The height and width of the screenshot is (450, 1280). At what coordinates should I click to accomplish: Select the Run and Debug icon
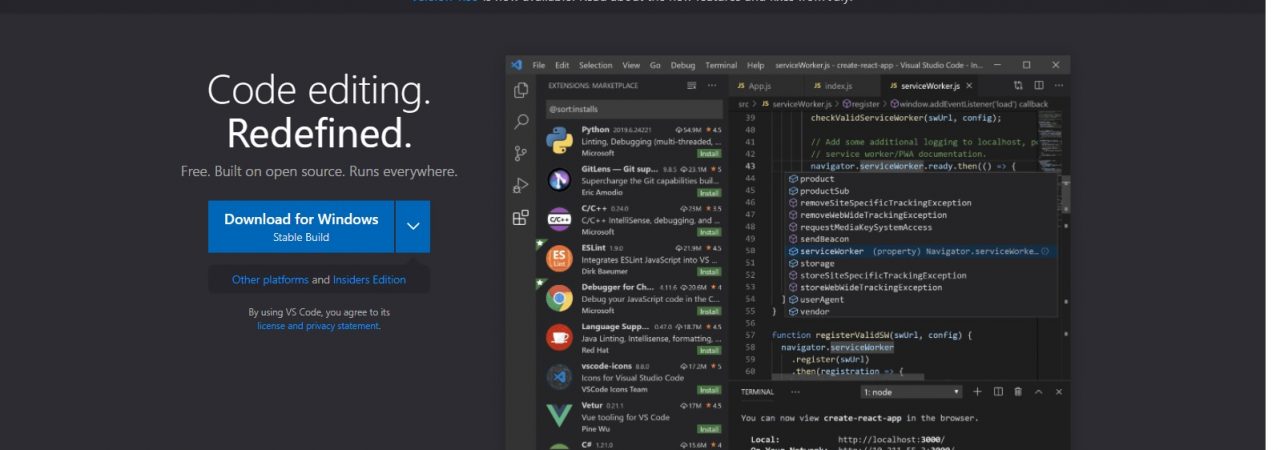coord(521,186)
